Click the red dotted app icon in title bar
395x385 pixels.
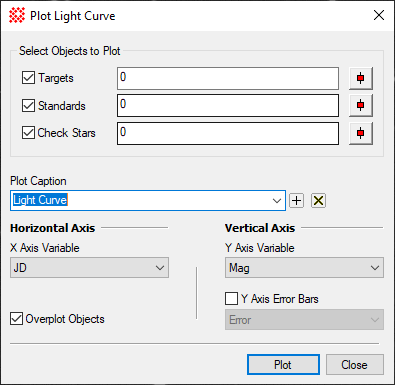pos(17,16)
